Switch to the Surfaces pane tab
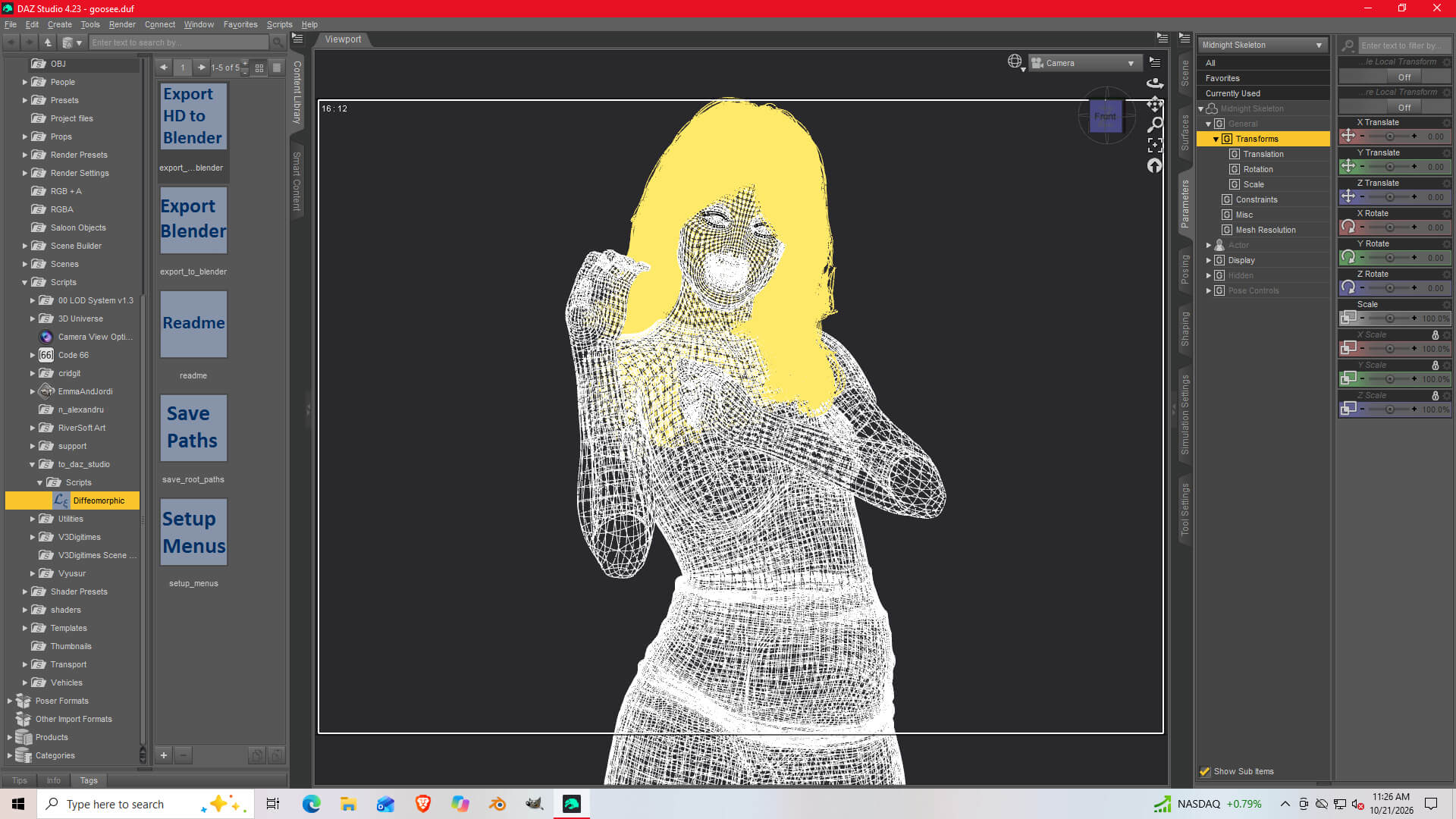Viewport: 1456px width, 819px height. [1185, 133]
